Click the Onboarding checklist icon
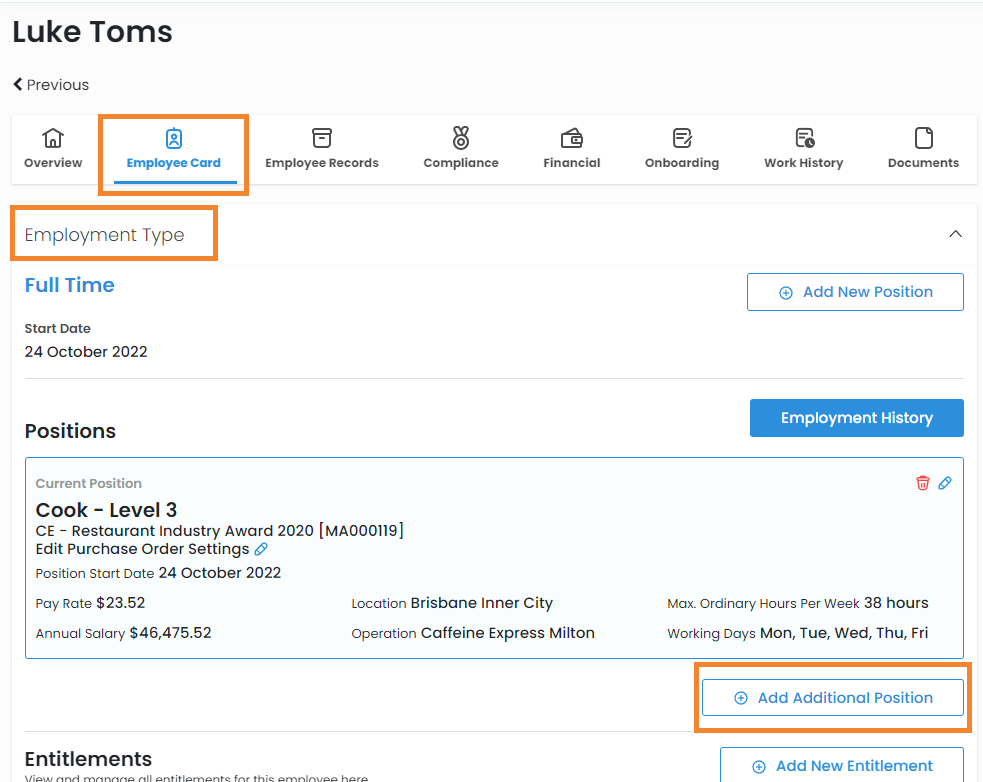The image size is (983, 782). point(682,138)
